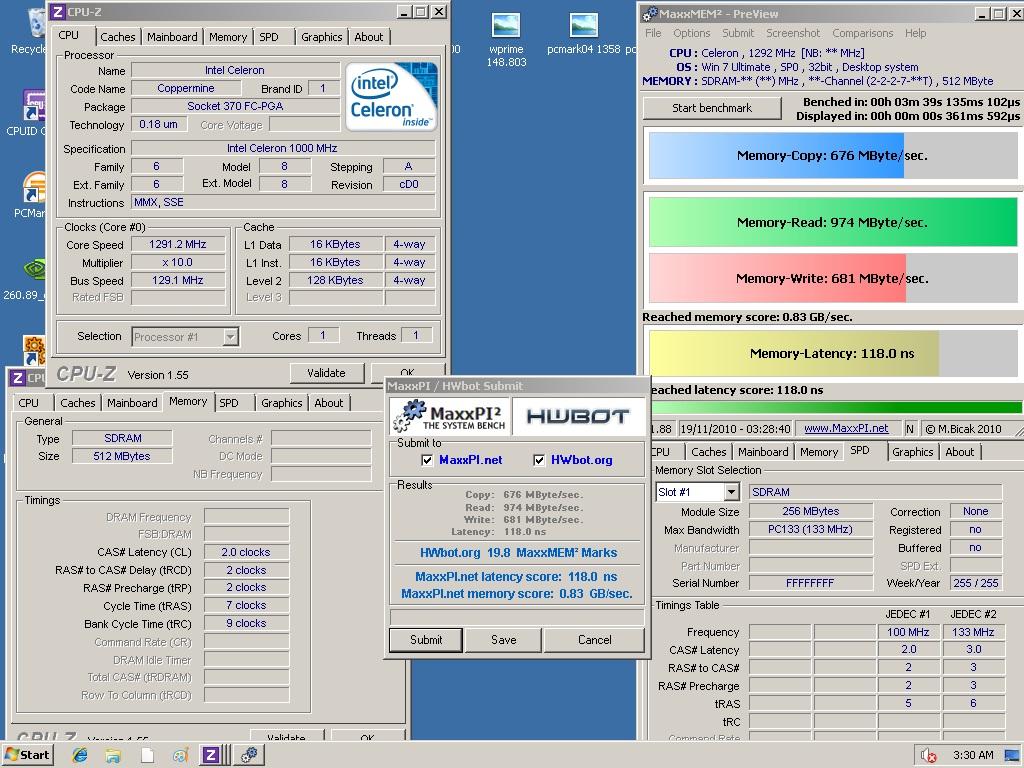Switch to CPU tab in bottom-left CPU-Z

28,403
